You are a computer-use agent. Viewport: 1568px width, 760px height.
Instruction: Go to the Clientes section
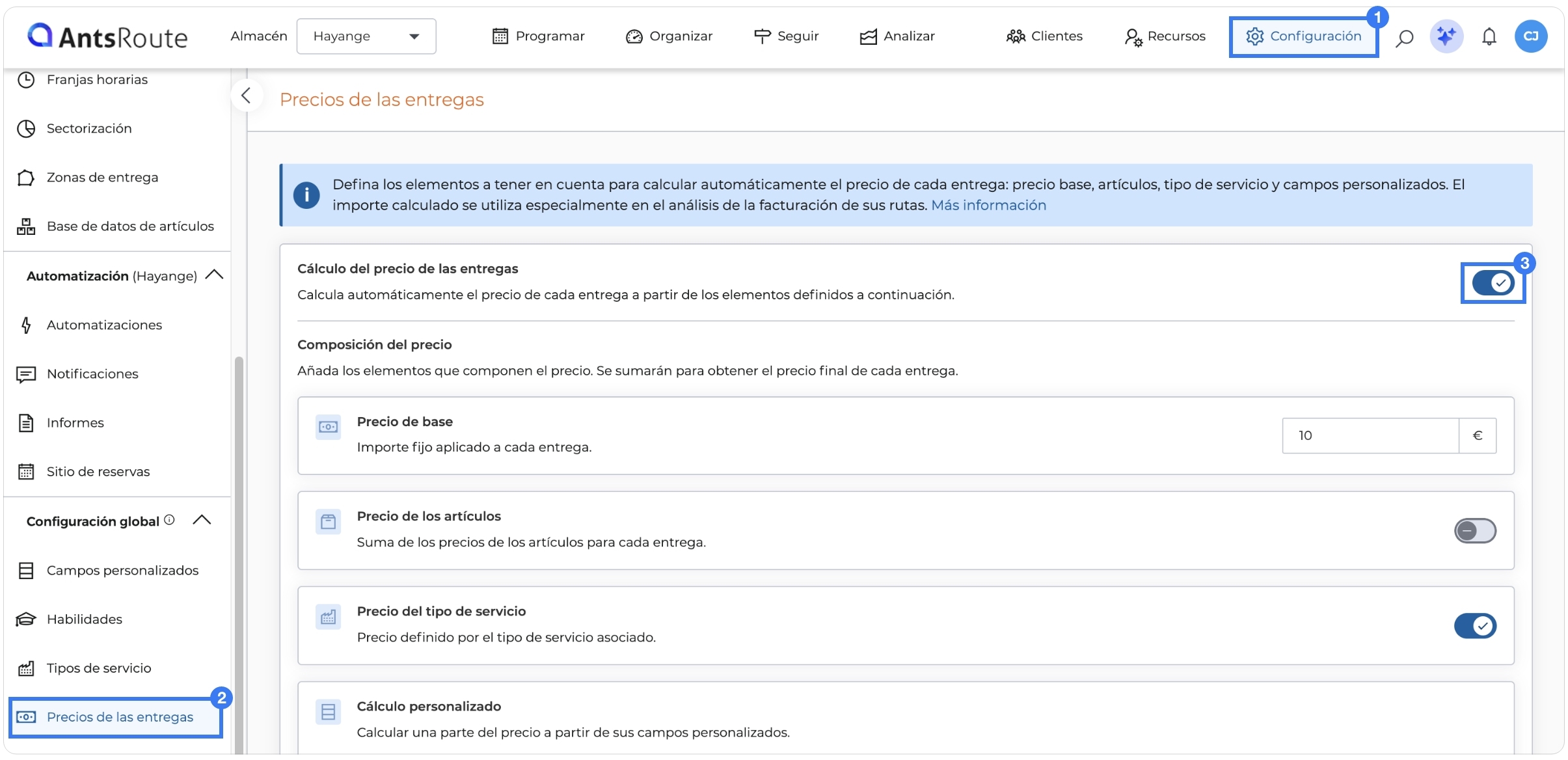click(1044, 36)
